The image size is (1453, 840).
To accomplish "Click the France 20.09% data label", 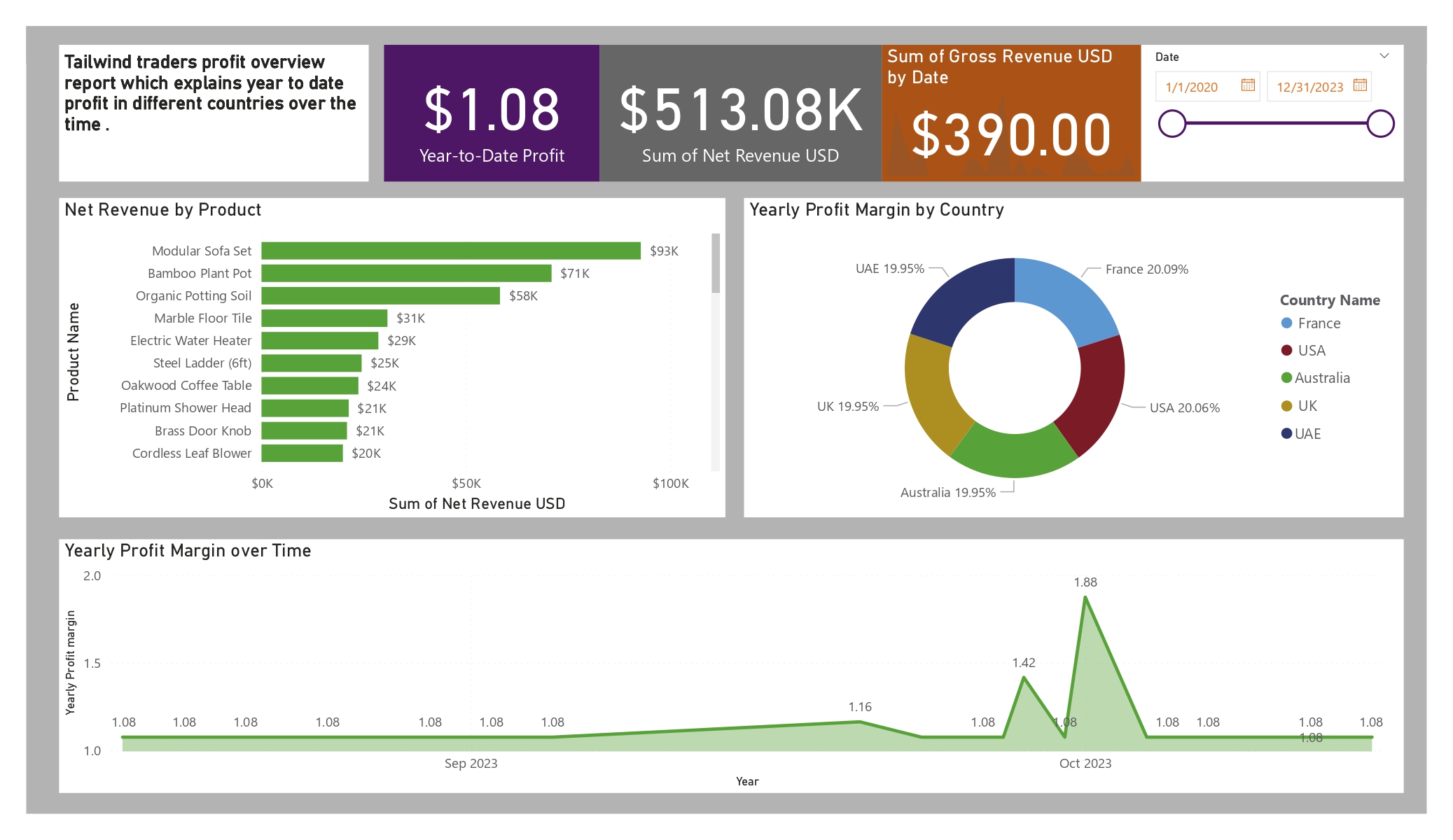I will (1147, 269).
